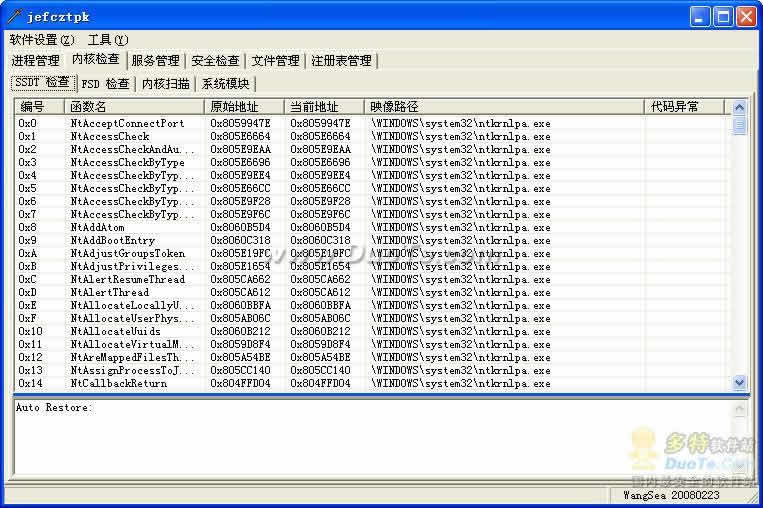Sort by the 当前地址 column header

tap(324, 107)
